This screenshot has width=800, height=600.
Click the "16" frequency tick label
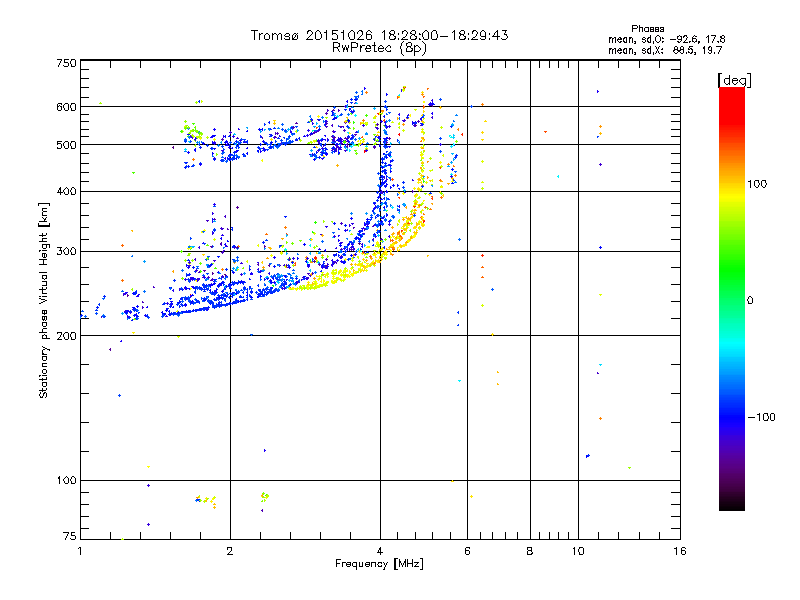(x=680, y=551)
